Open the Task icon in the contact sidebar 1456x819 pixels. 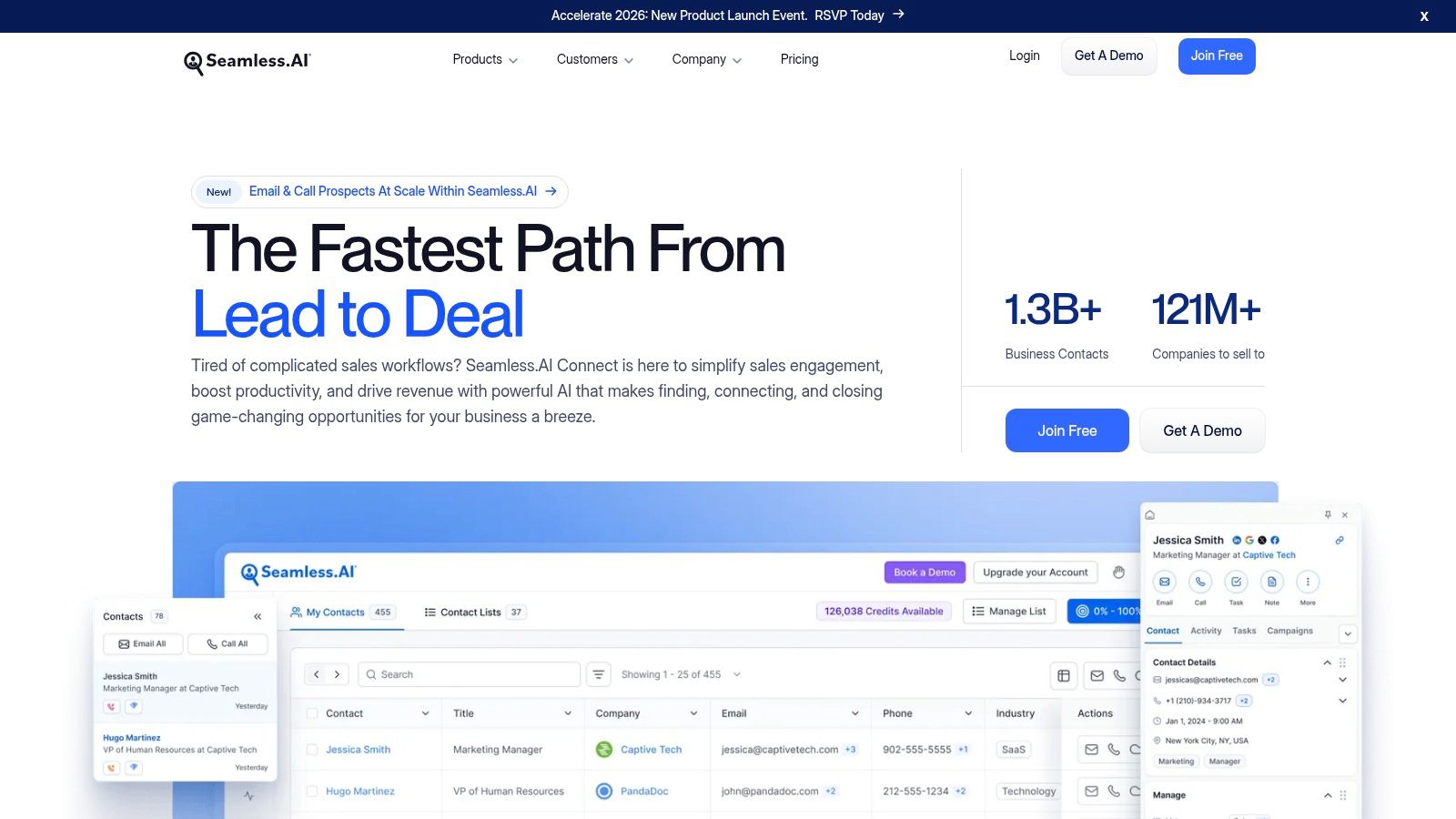(x=1236, y=582)
